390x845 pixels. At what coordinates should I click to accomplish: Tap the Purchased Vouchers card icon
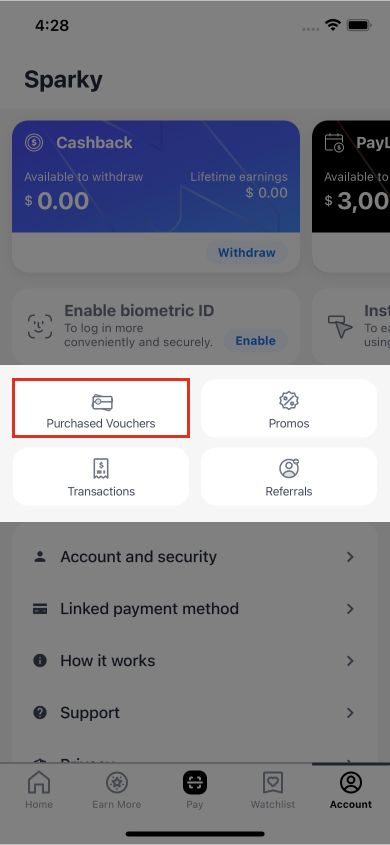tap(102, 402)
